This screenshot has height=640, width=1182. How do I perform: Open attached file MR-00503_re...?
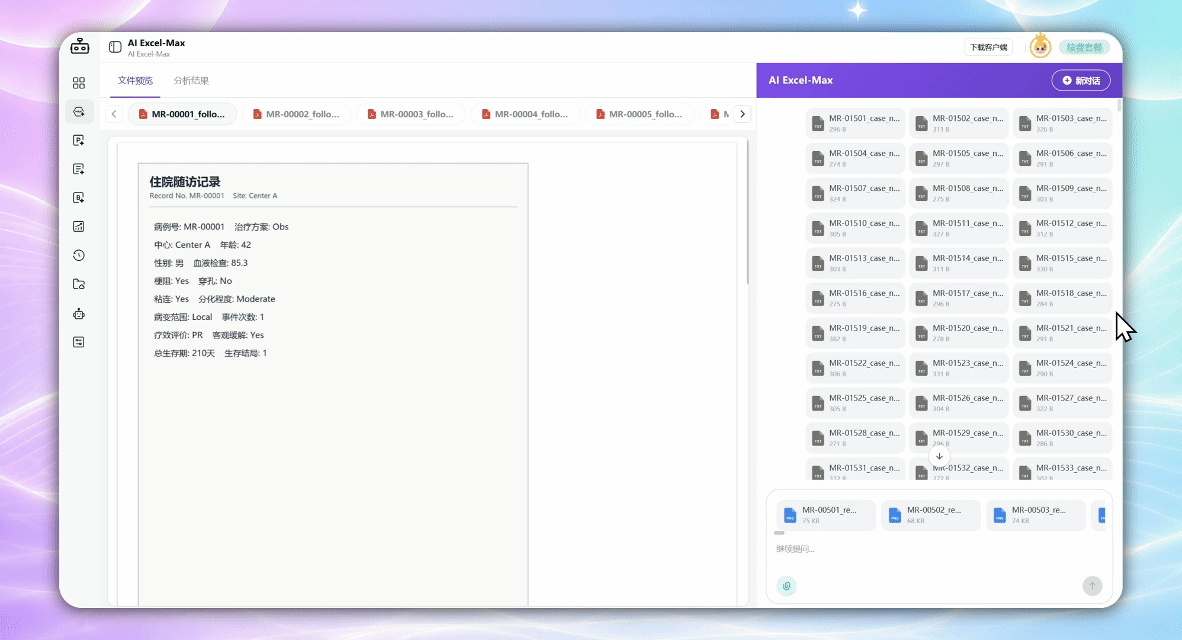1036,515
